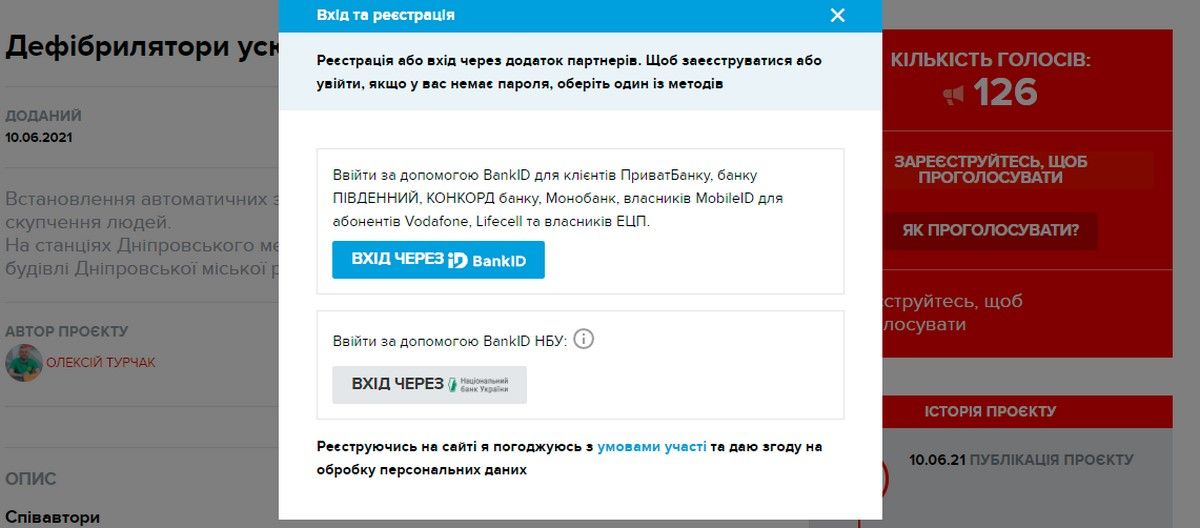The width and height of the screenshot is (1200, 528).
Task: Open the умовами участі link
Action: click(x=652, y=447)
